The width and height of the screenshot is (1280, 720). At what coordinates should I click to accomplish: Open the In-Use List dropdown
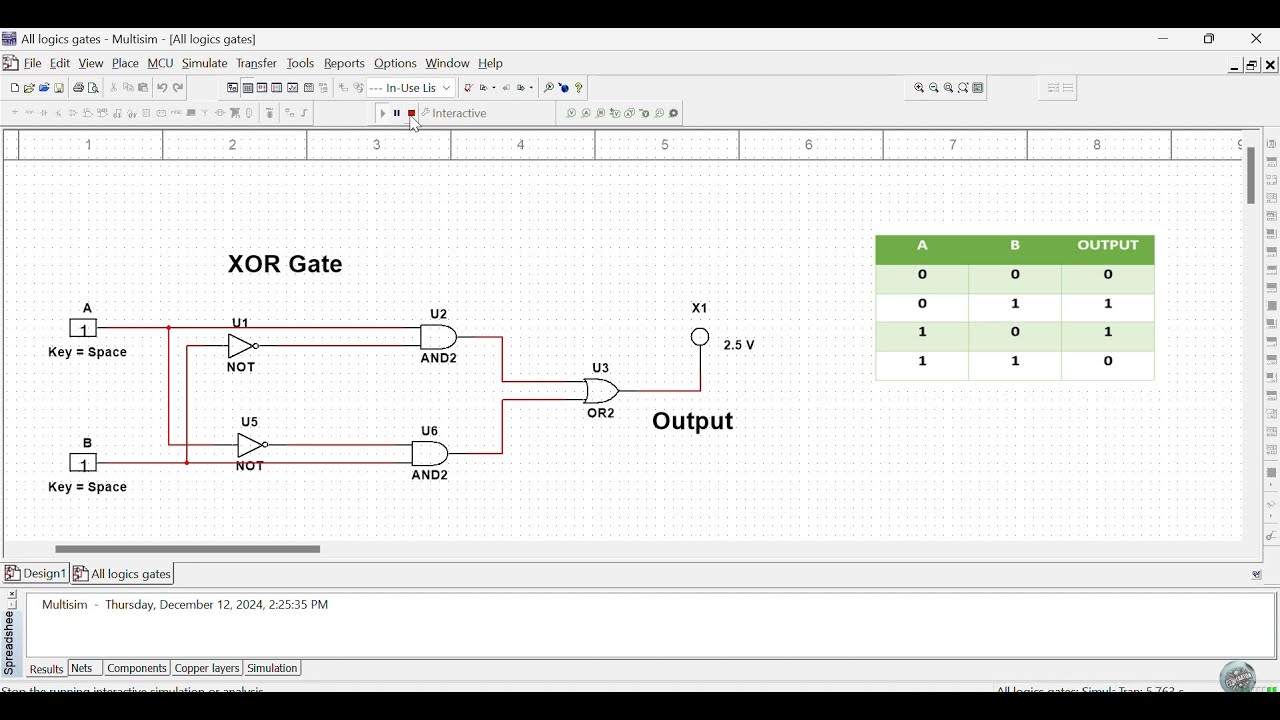(x=411, y=88)
